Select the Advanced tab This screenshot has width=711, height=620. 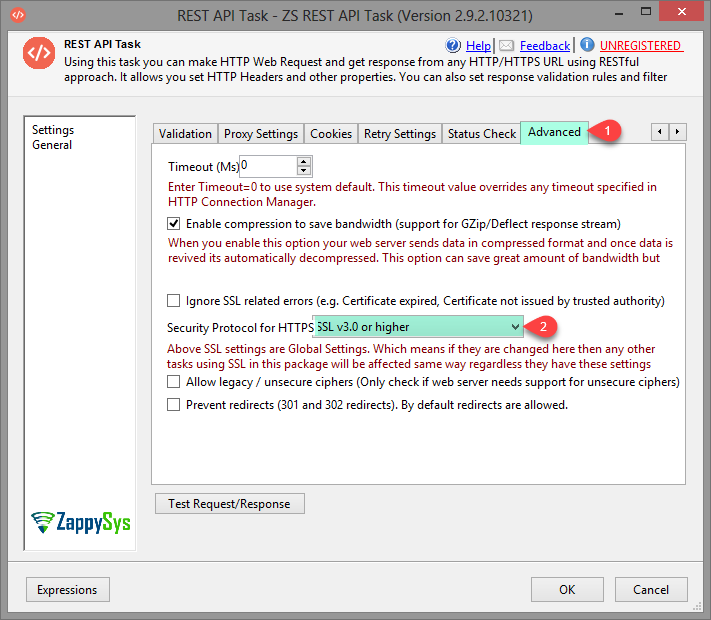(x=554, y=132)
